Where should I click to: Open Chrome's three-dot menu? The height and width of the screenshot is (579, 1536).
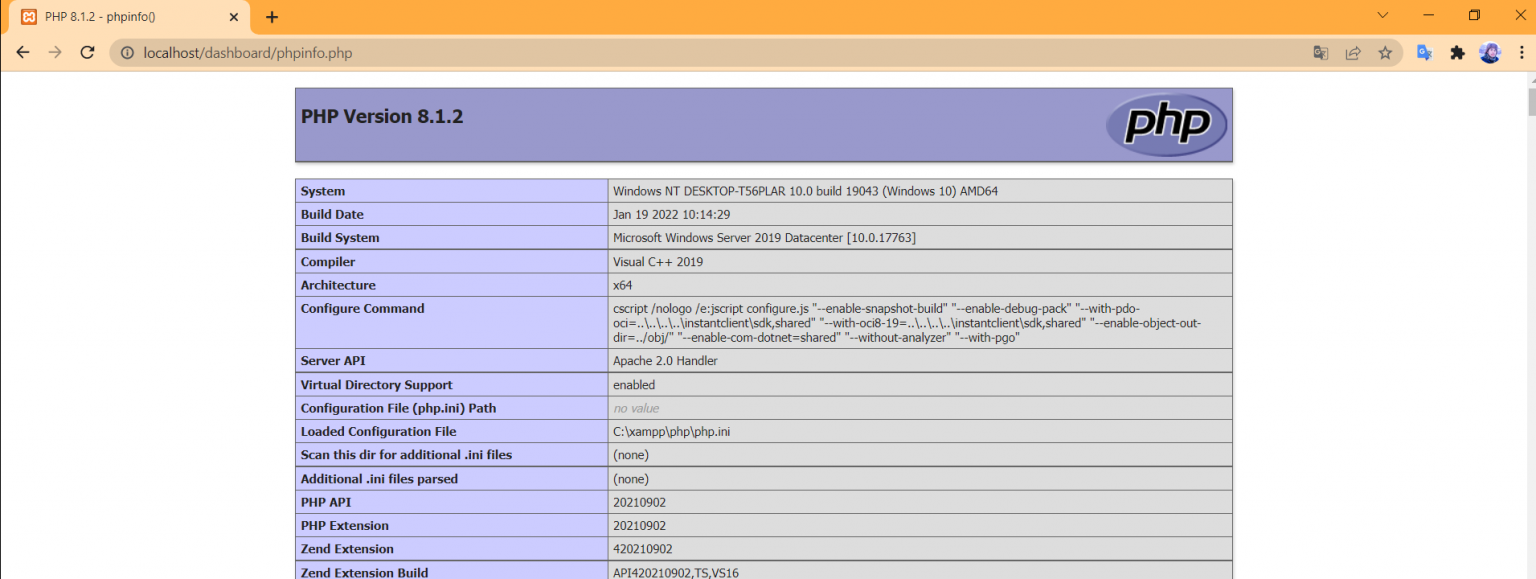1522,53
